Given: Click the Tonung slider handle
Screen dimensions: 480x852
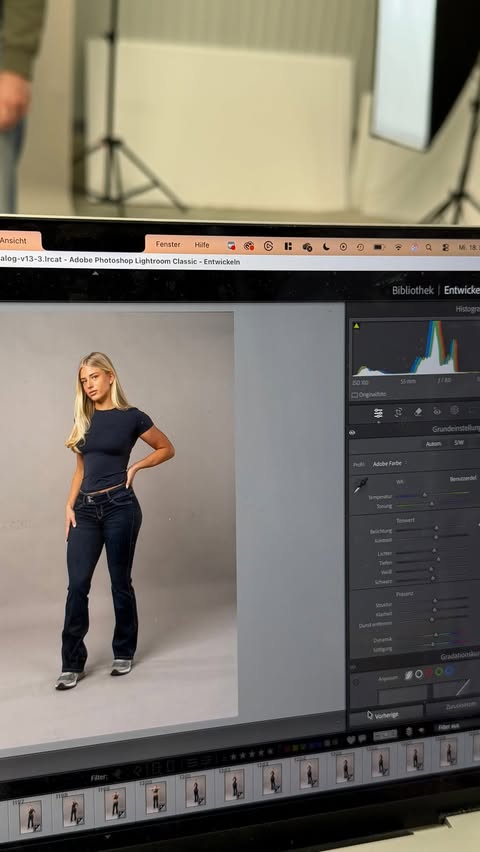Looking at the screenshot, I should [432, 504].
